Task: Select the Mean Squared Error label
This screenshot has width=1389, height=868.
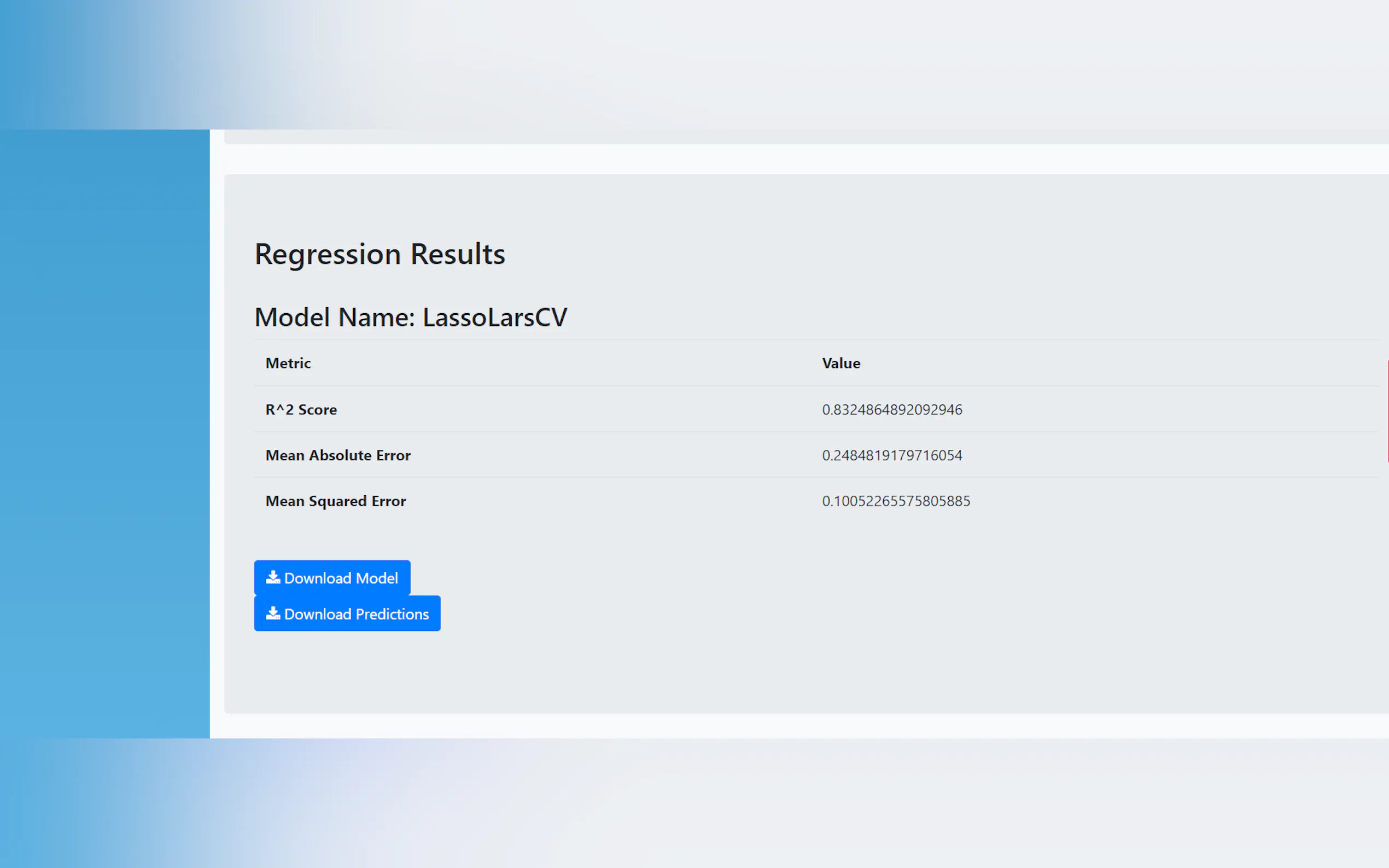Action: [335, 501]
